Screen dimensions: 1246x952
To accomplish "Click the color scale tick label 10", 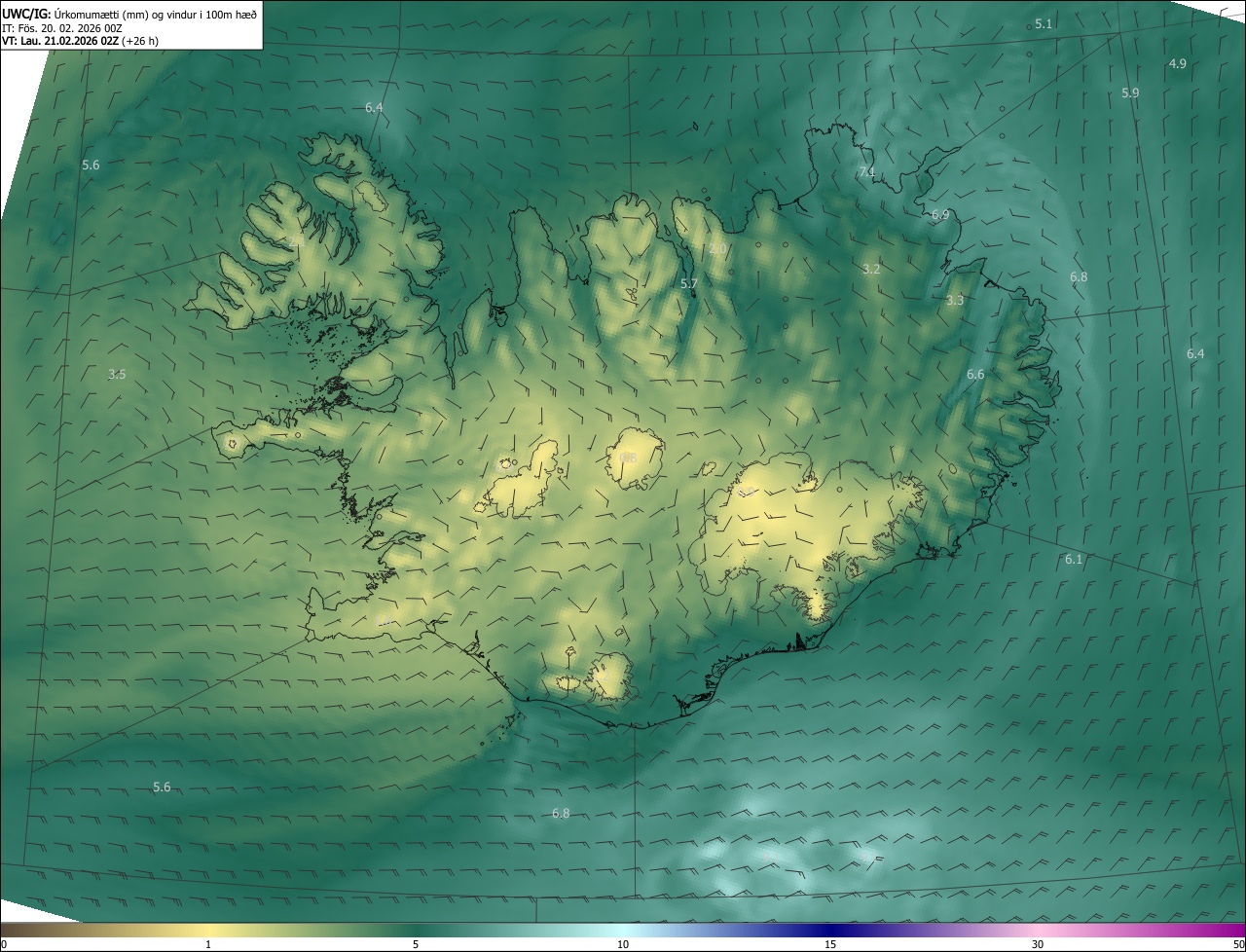I will [623, 944].
